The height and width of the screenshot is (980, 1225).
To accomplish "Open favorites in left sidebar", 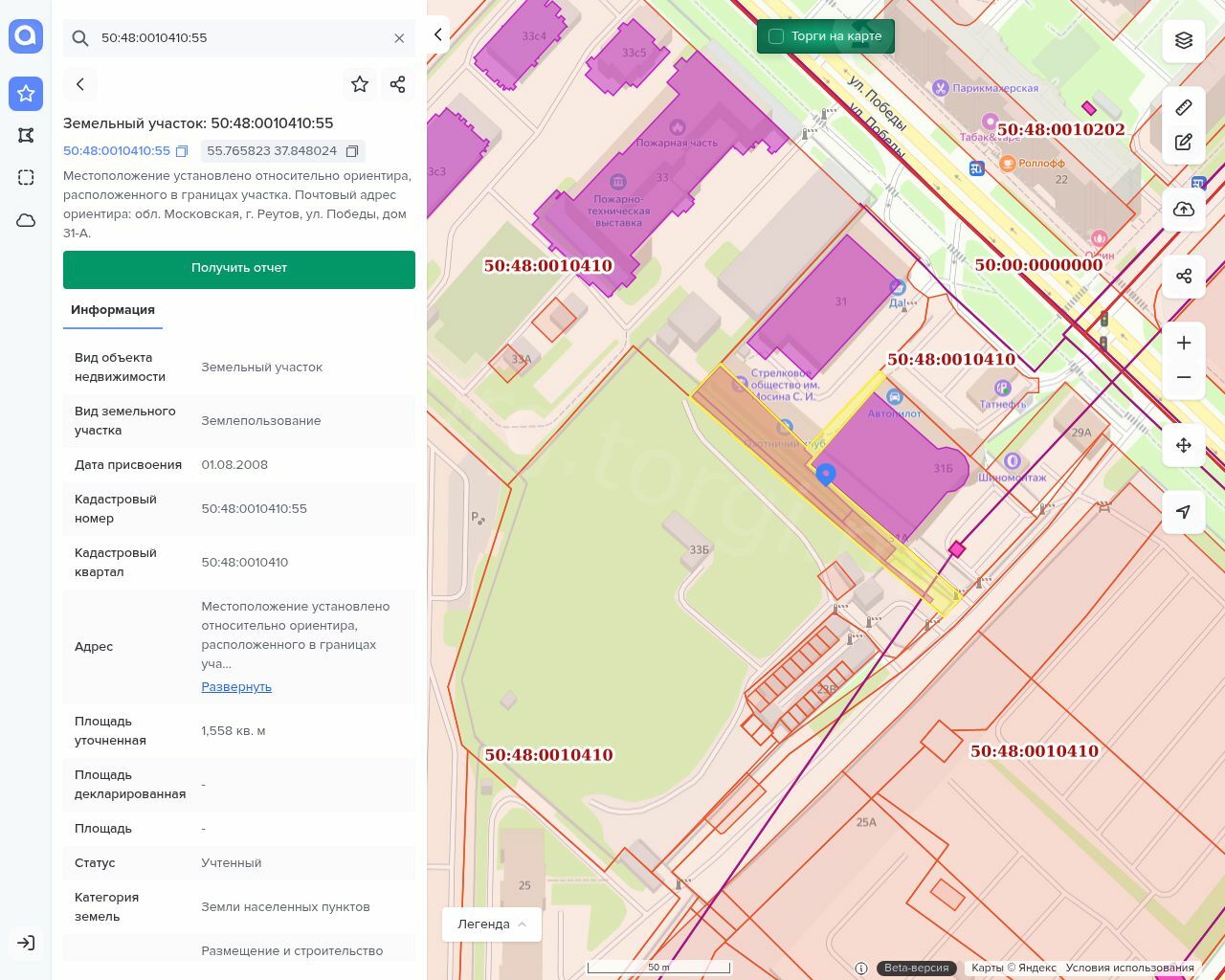I will pos(26,94).
